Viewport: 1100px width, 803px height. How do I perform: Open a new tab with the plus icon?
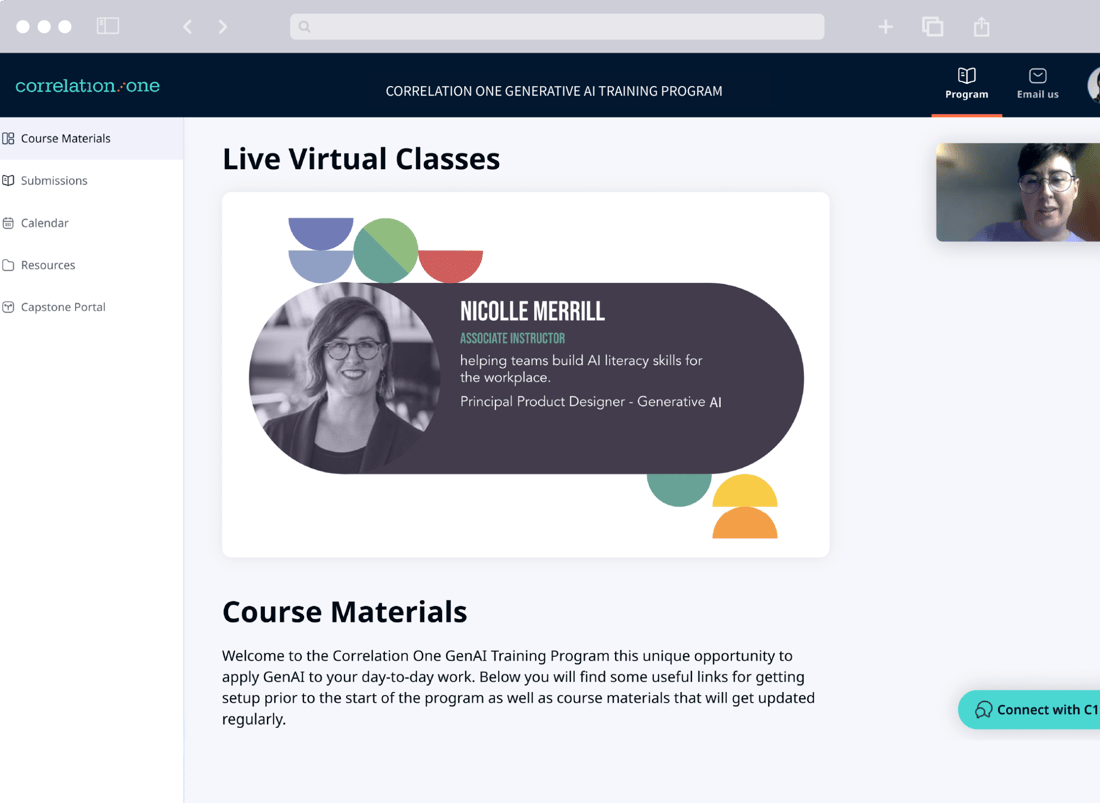point(885,27)
